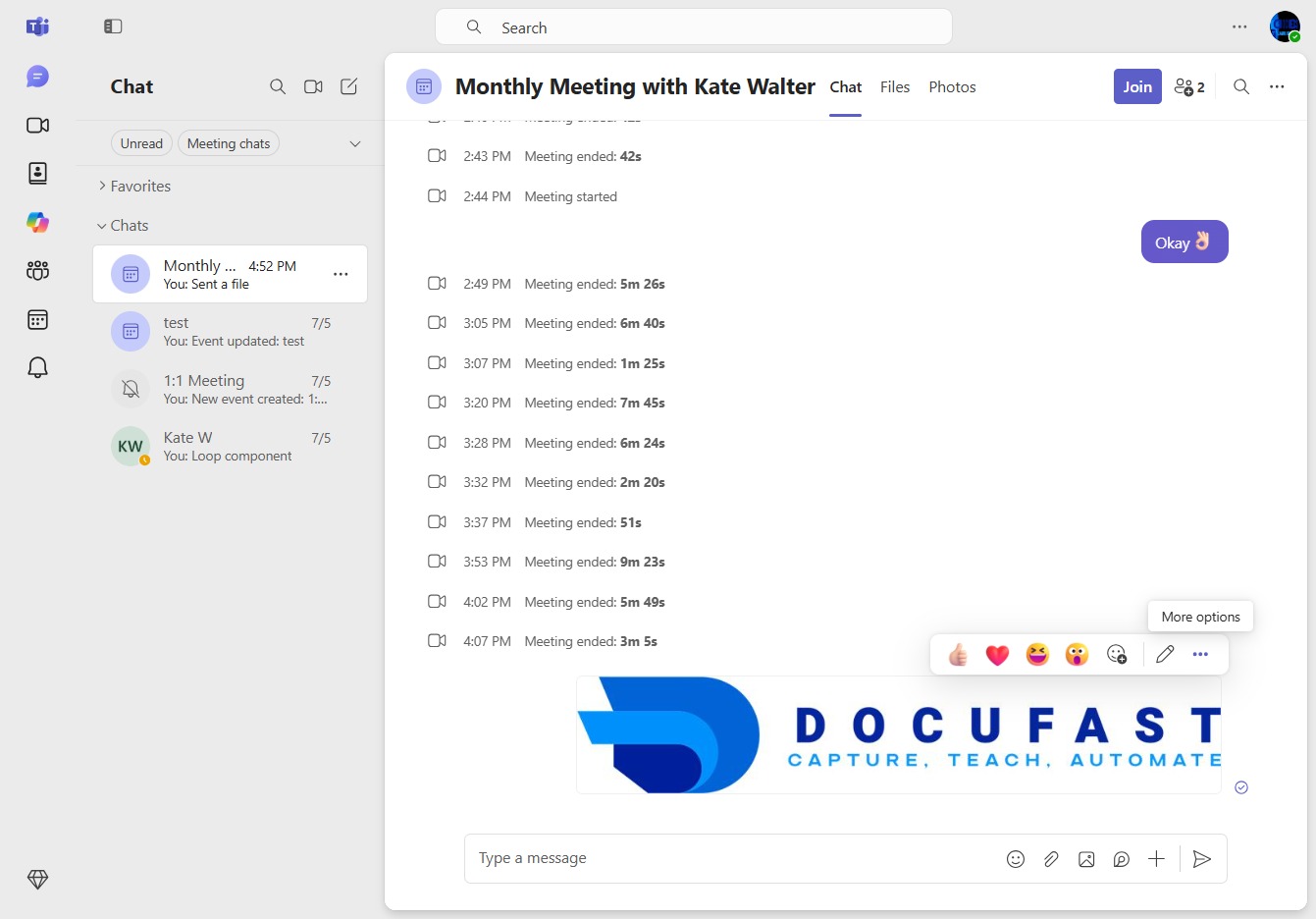Viewport: 1316px width, 919px height.
Task: View the 2 participants
Action: 1189,86
